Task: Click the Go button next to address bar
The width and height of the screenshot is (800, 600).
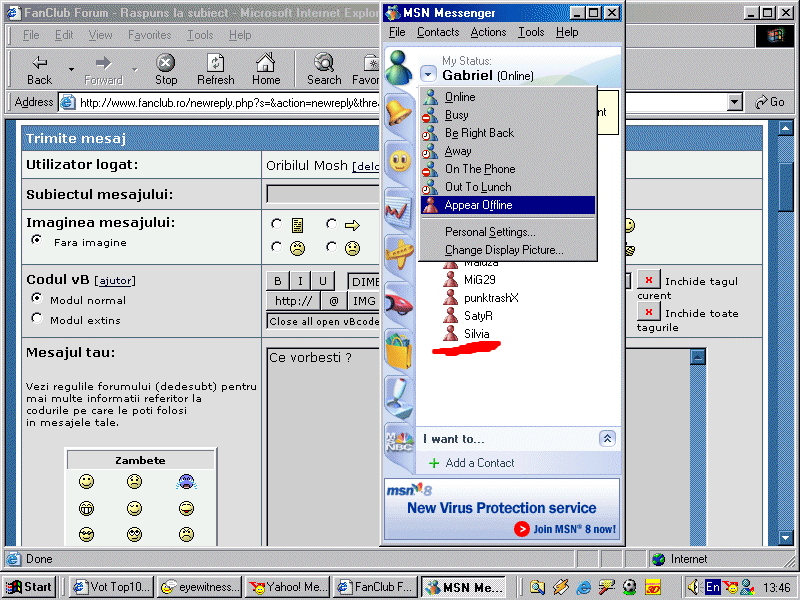Action: pyautogui.click(x=770, y=102)
